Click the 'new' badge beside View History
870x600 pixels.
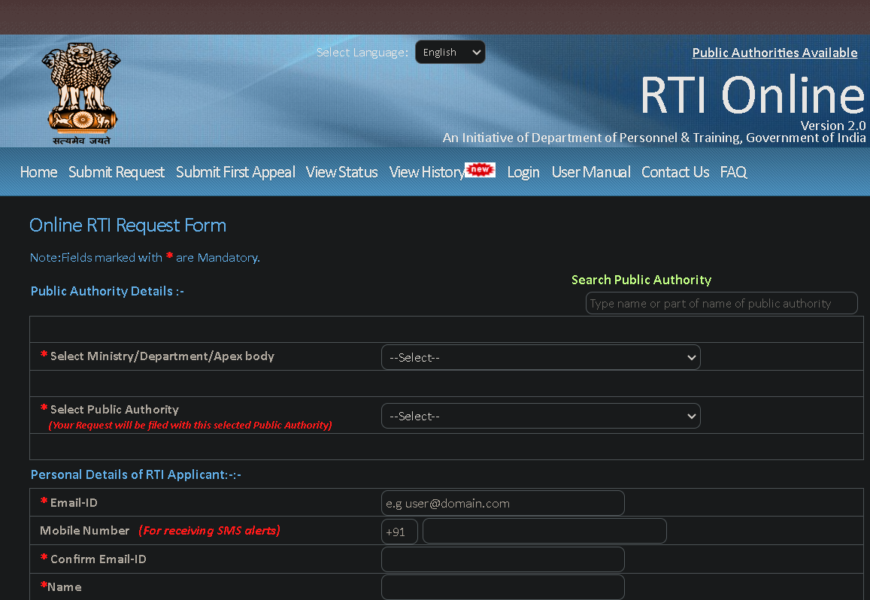[x=480, y=169]
